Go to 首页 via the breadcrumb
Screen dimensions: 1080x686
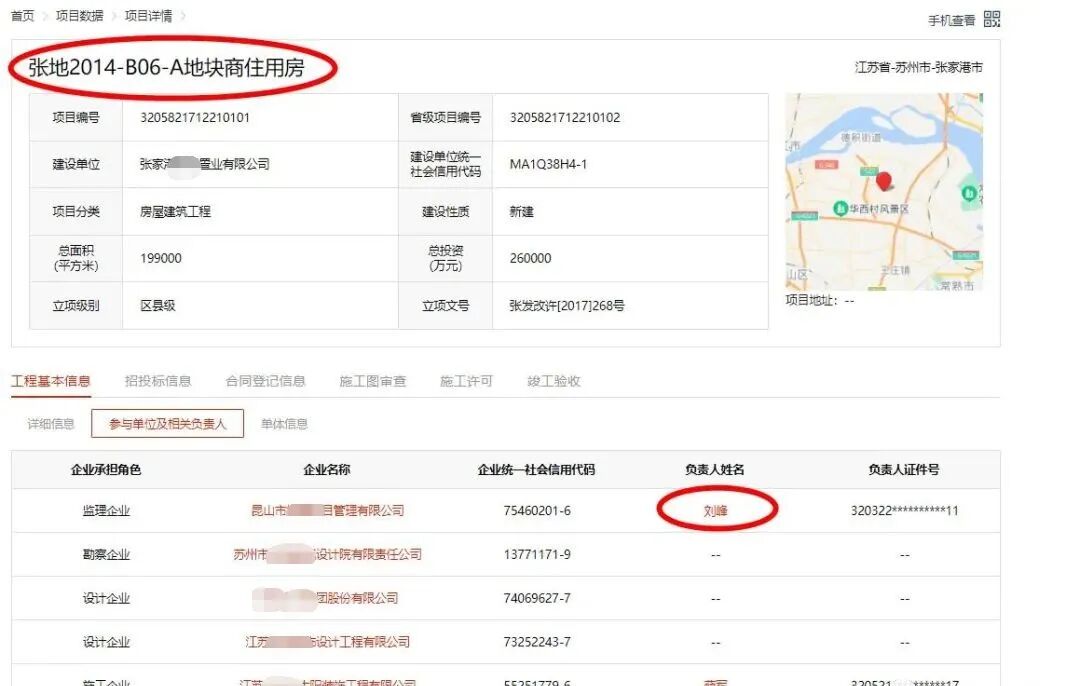pyautogui.click(x=22, y=15)
